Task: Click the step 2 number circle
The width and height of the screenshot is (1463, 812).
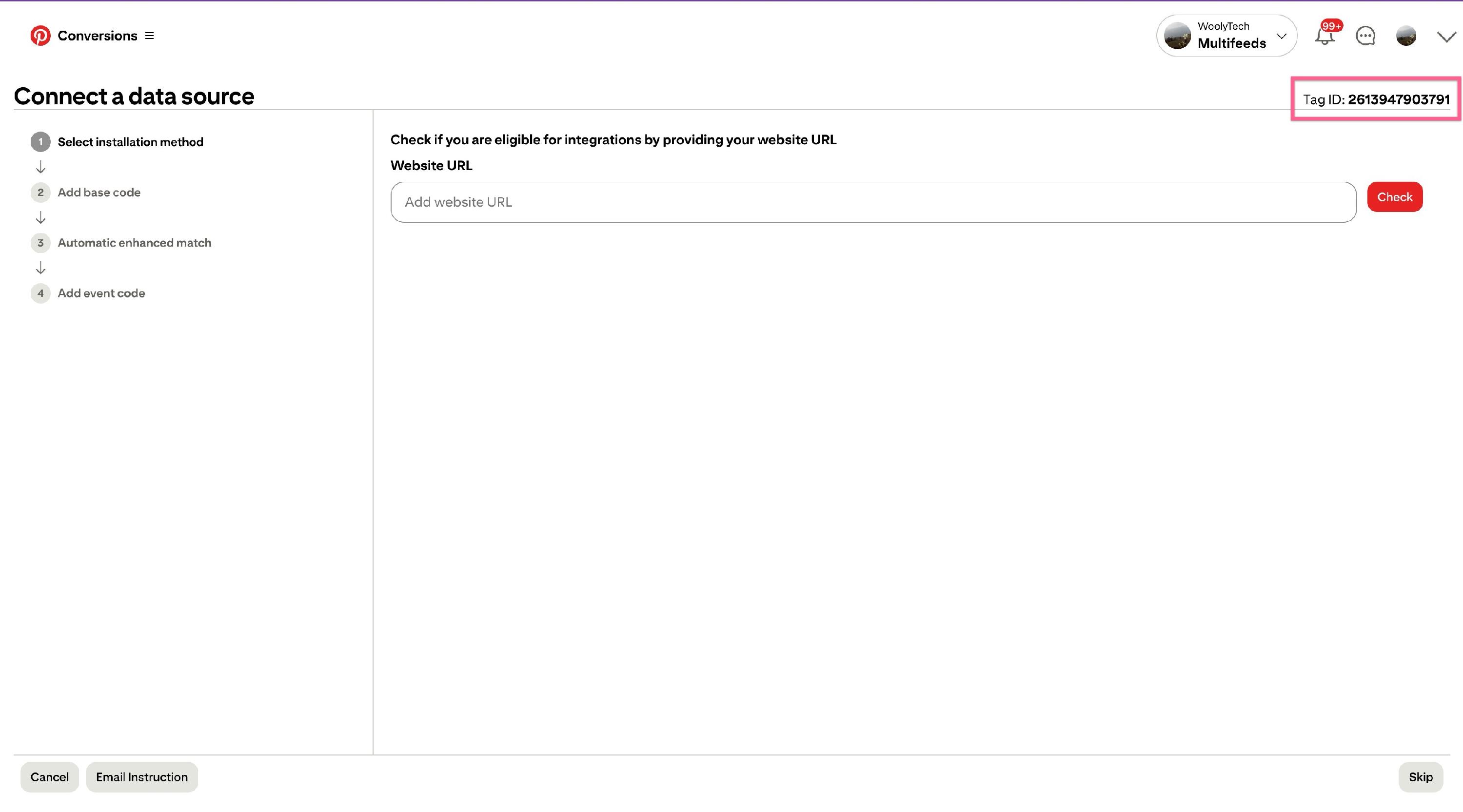Action: pyautogui.click(x=40, y=193)
